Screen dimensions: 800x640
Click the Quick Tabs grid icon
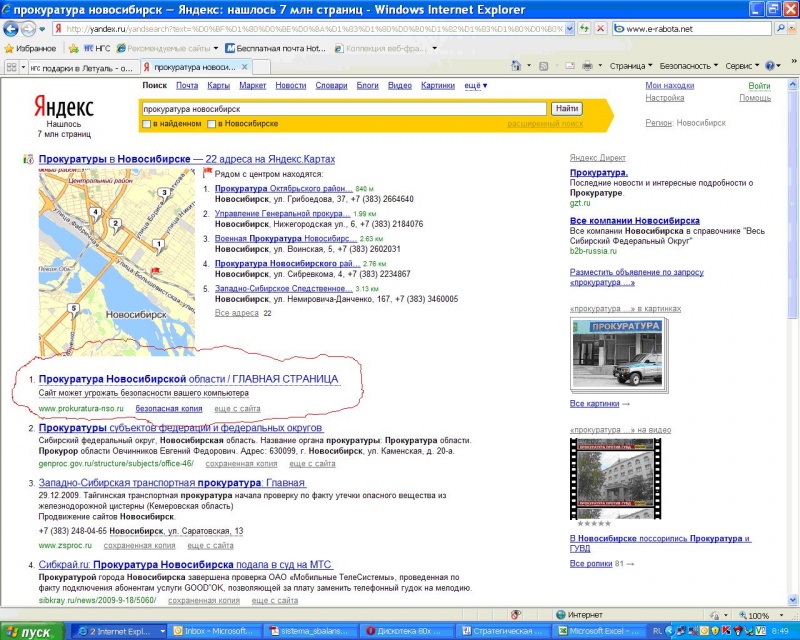pos(11,67)
